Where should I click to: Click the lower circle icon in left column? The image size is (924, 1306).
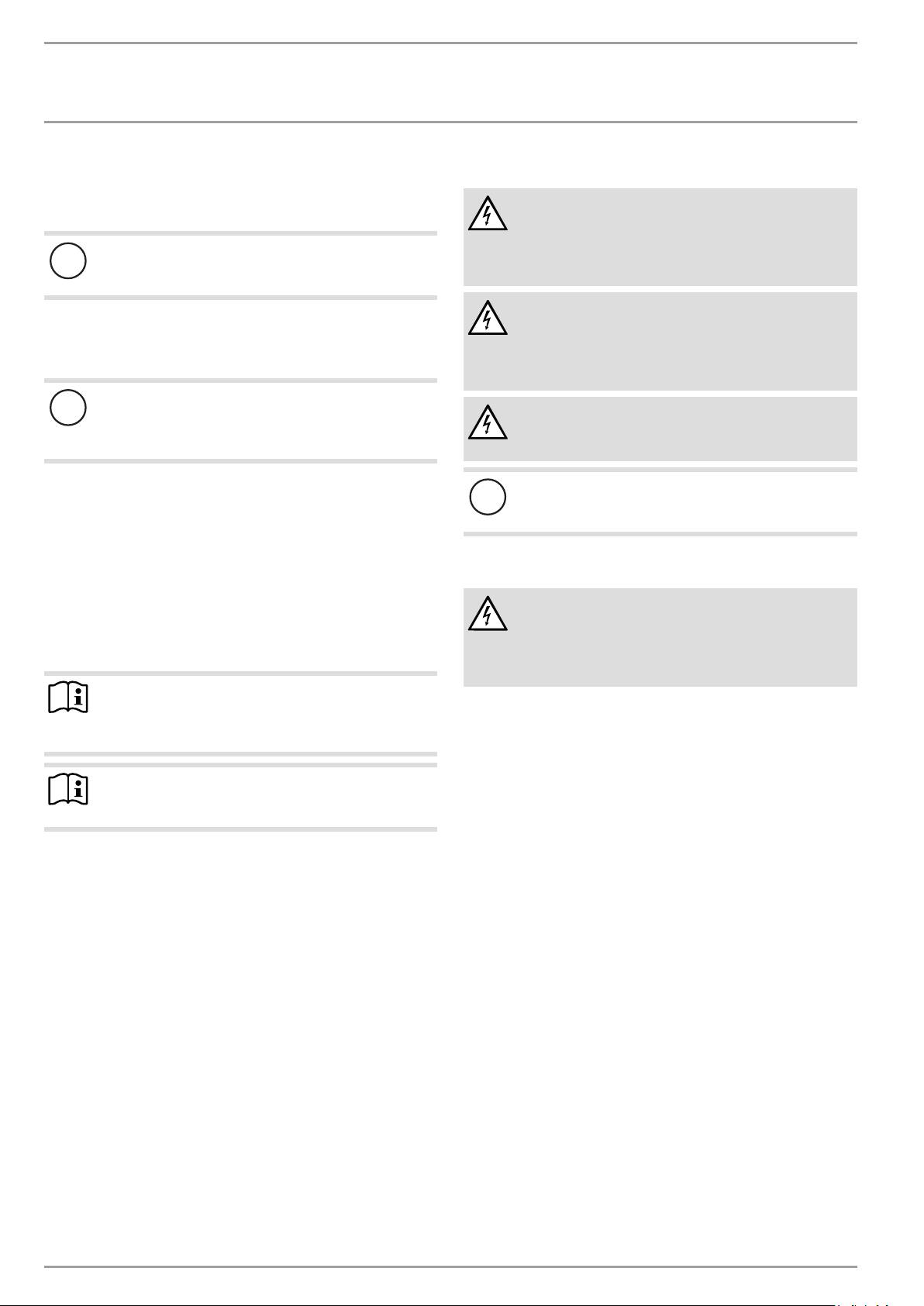[x=68, y=408]
